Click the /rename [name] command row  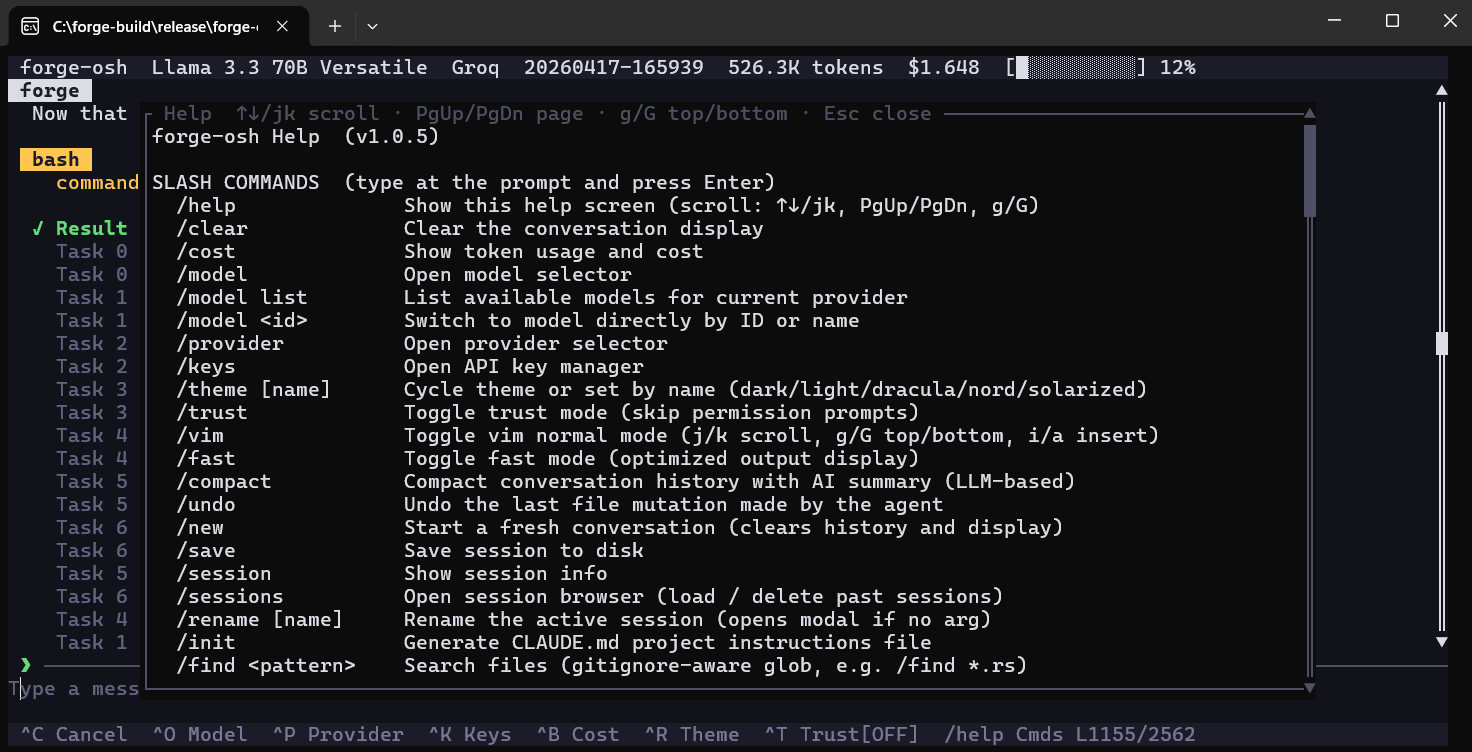pyautogui.click(x=584, y=620)
